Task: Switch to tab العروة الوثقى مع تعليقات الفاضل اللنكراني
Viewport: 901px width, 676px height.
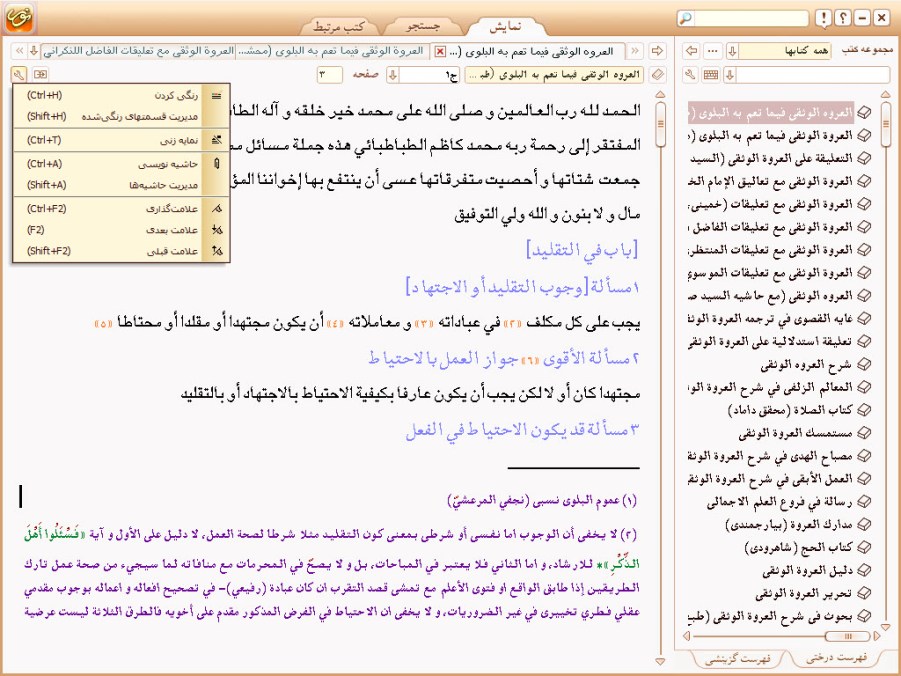Action: pos(140,51)
